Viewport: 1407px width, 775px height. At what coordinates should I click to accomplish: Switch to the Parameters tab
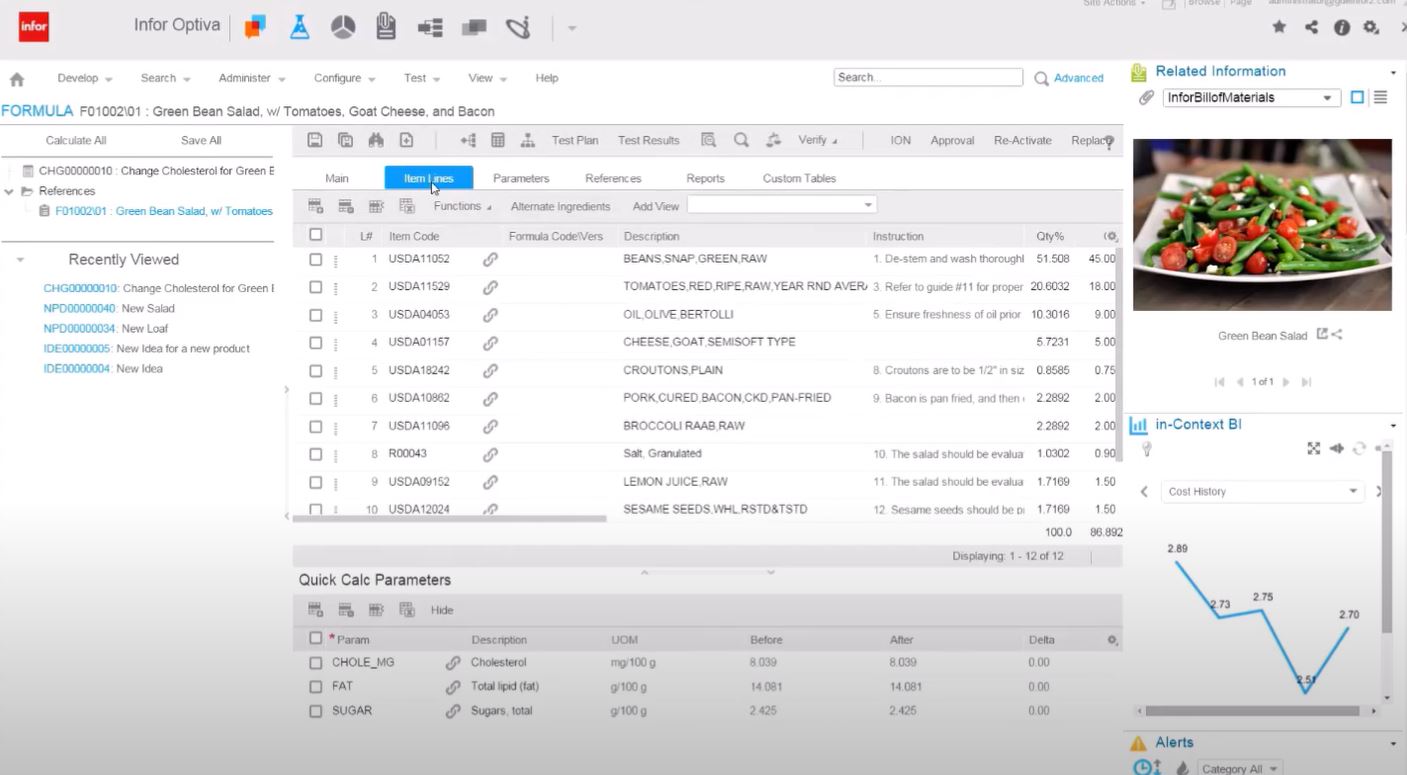[523, 178]
